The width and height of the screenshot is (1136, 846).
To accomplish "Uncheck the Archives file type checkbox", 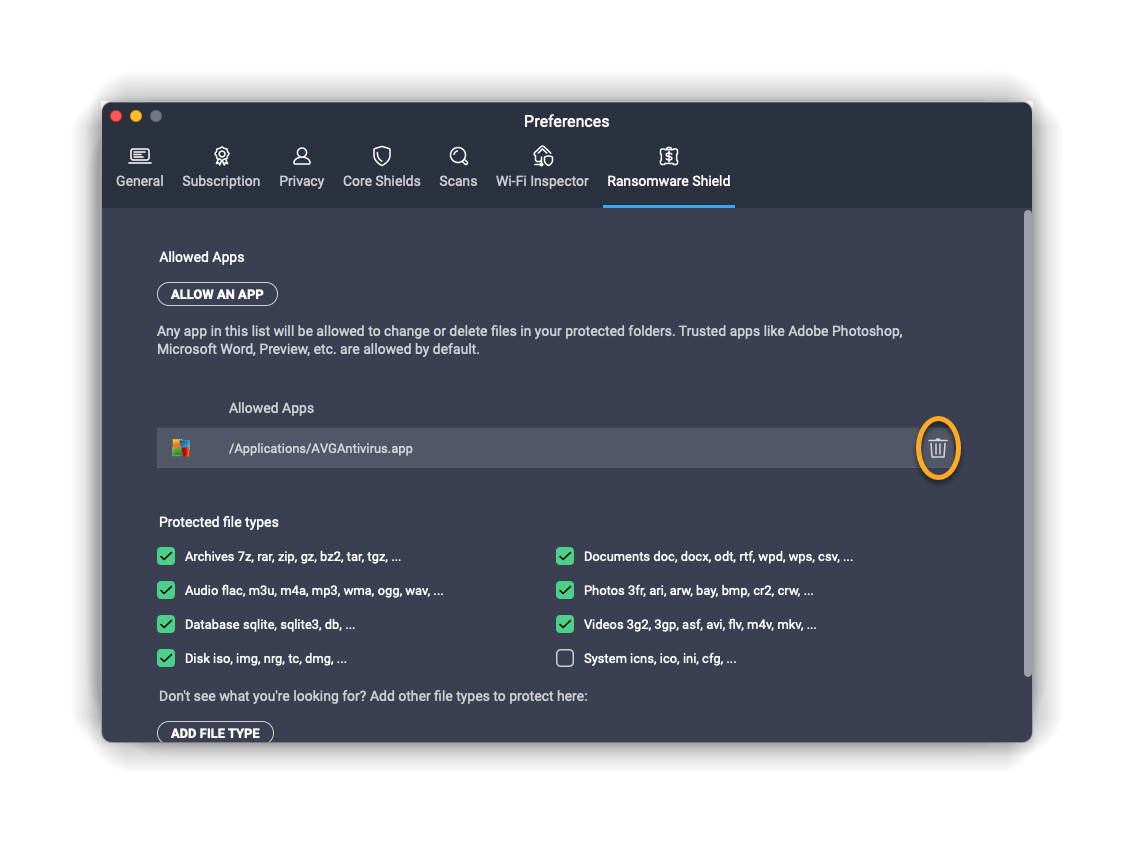I will point(166,556).
